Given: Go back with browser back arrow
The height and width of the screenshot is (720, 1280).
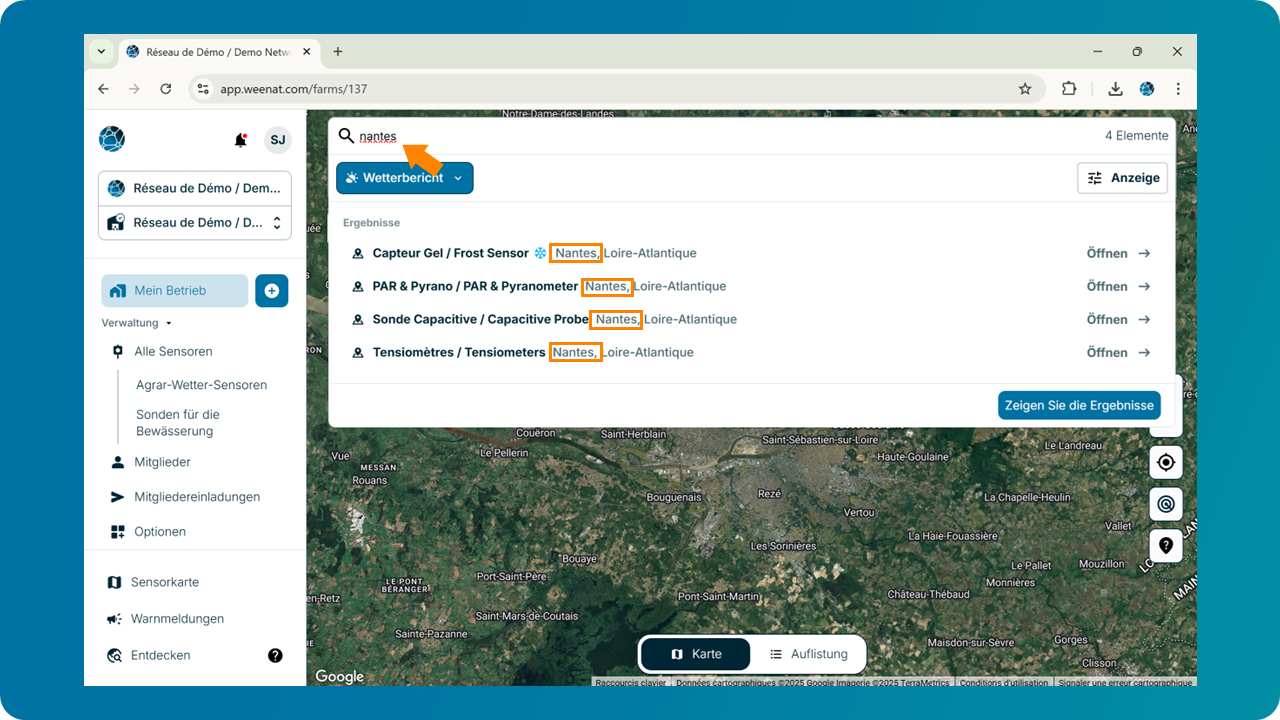Looking at the screenshot, I should pyautogui.click(x=103, y=89).
